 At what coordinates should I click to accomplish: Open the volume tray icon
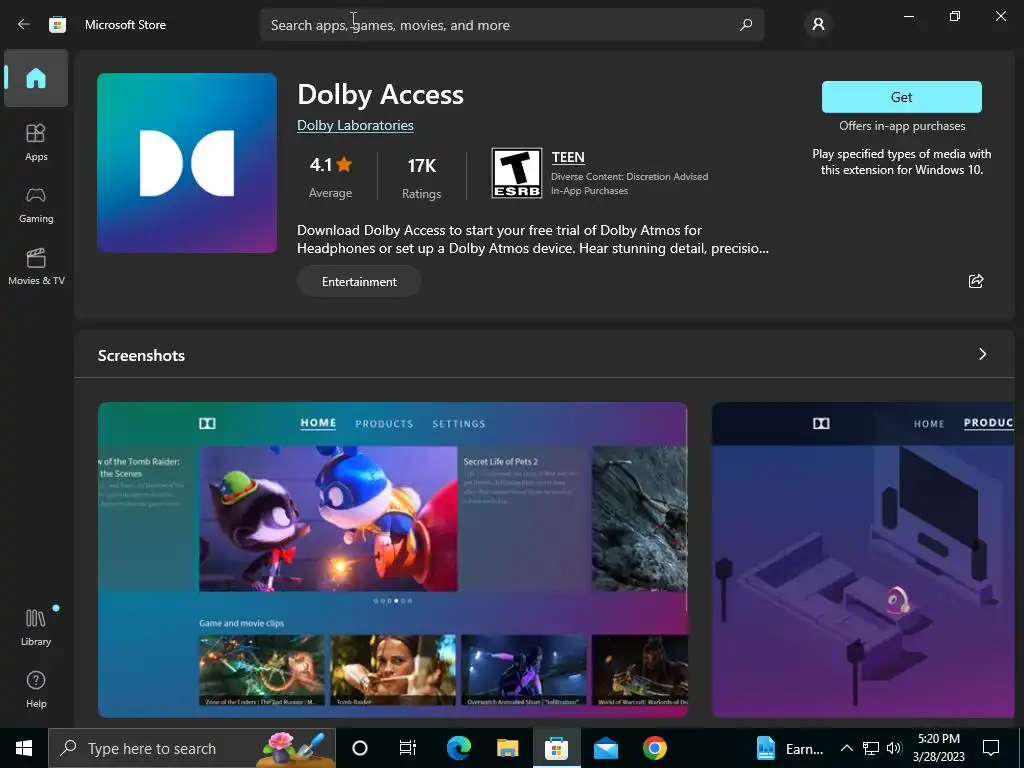coord(894,748)
